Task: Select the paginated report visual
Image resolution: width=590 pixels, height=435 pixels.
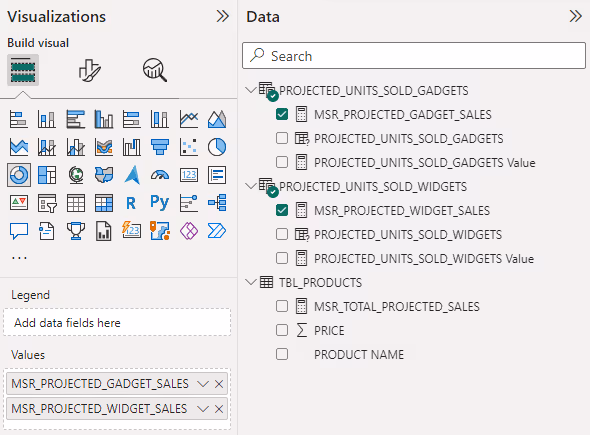Action: click(104, 231)
